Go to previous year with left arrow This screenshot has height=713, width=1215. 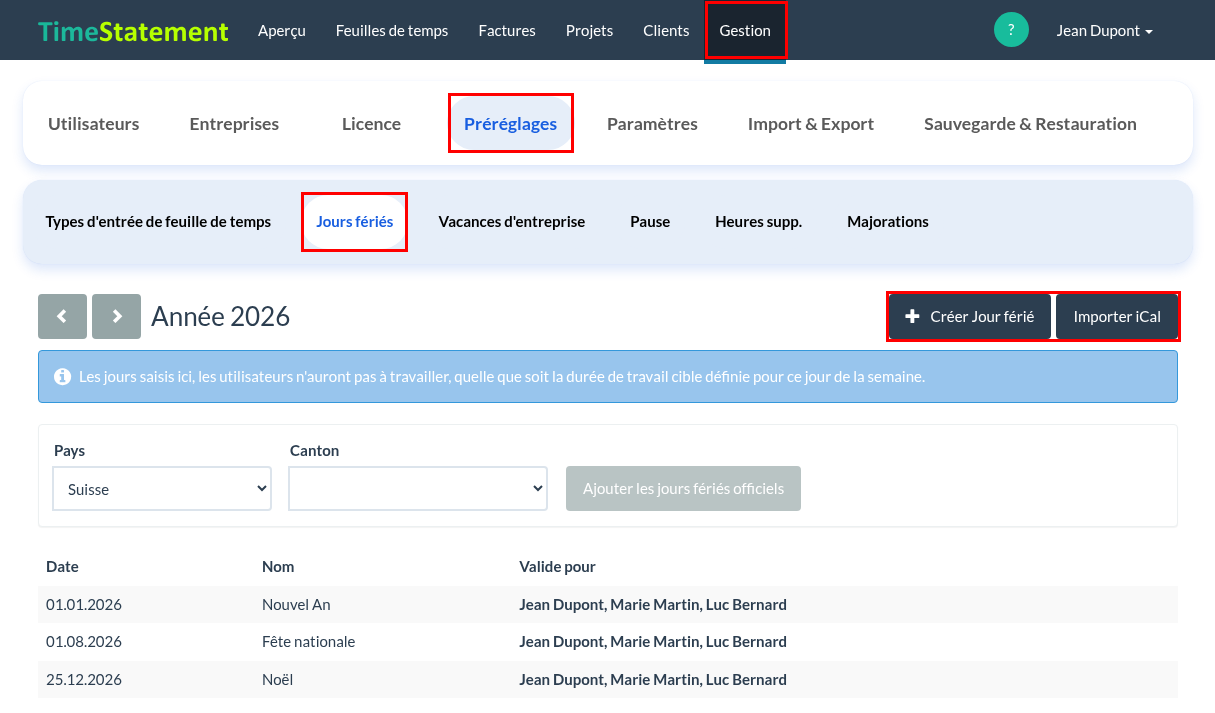[63, 317]
